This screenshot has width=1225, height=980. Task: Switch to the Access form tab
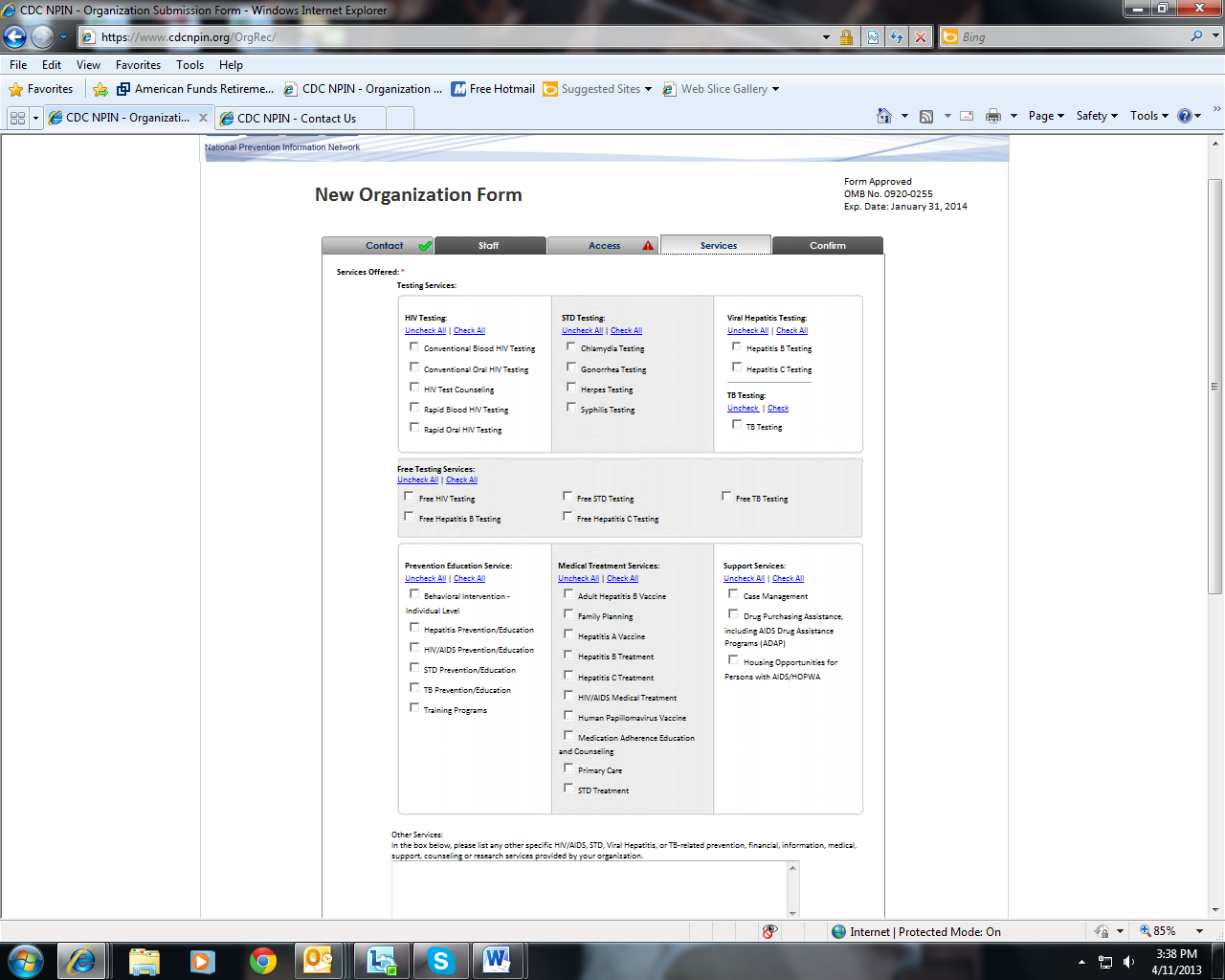point(603,245)
